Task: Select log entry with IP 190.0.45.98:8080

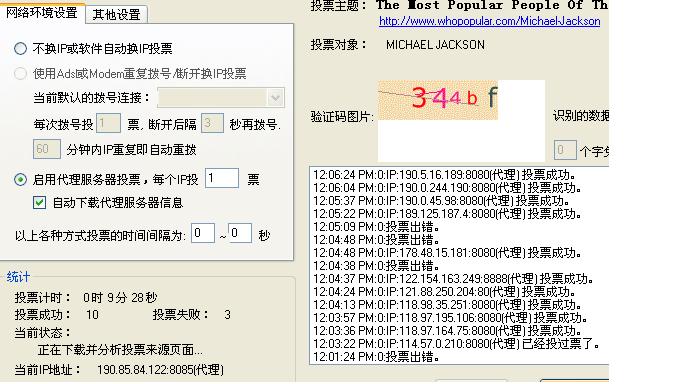Action: tap(441, 201)
